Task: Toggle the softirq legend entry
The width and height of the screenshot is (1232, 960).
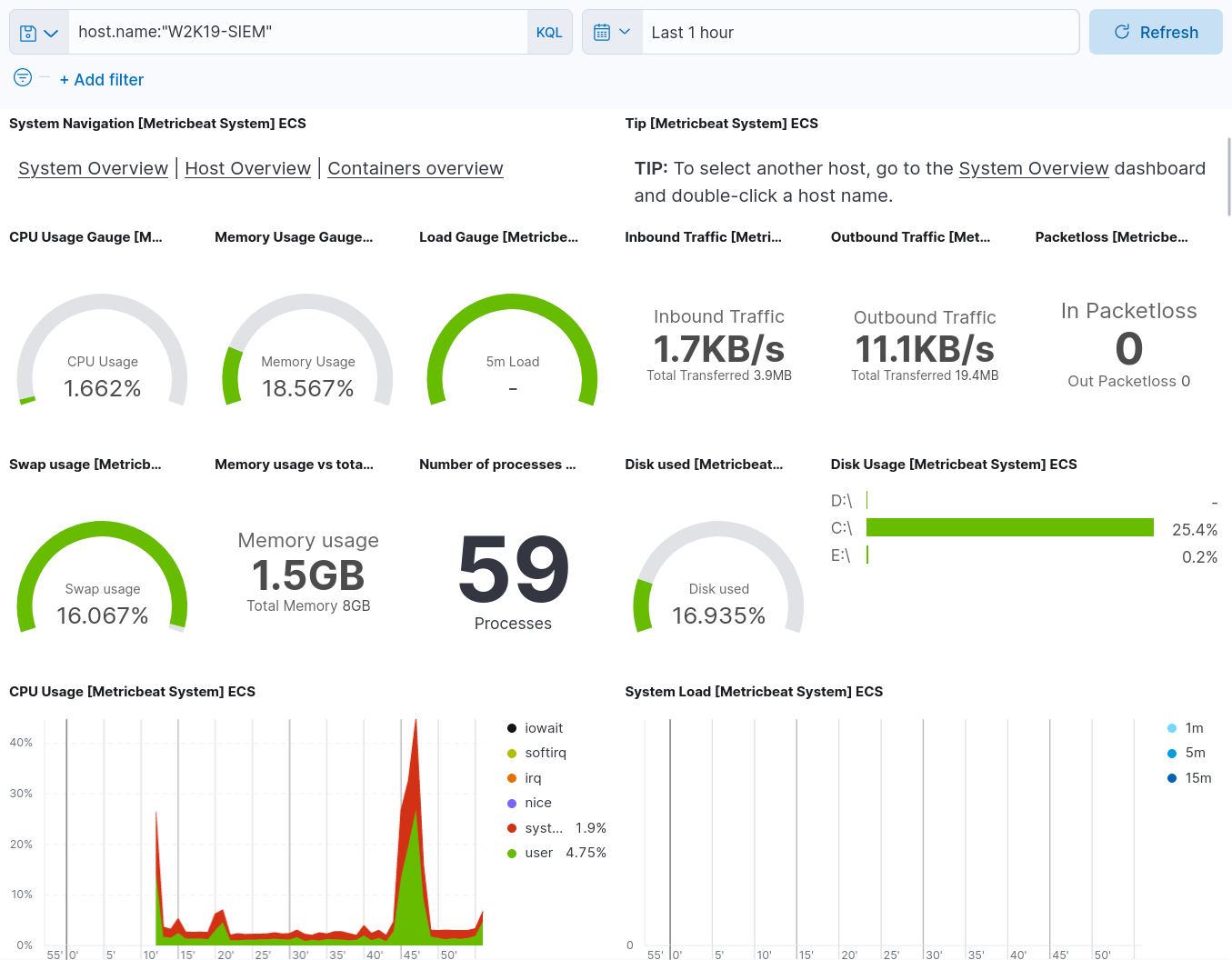Action: click(546, 753)
